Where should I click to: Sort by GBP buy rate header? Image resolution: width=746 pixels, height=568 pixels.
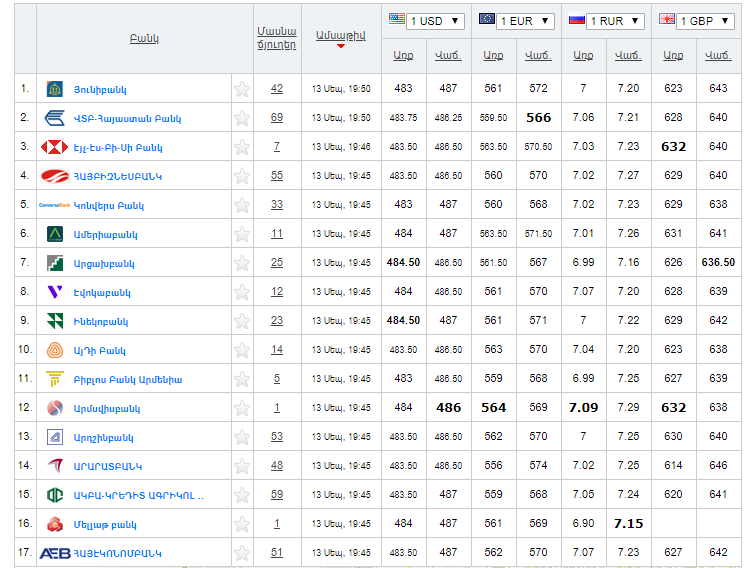coord(673,56)
